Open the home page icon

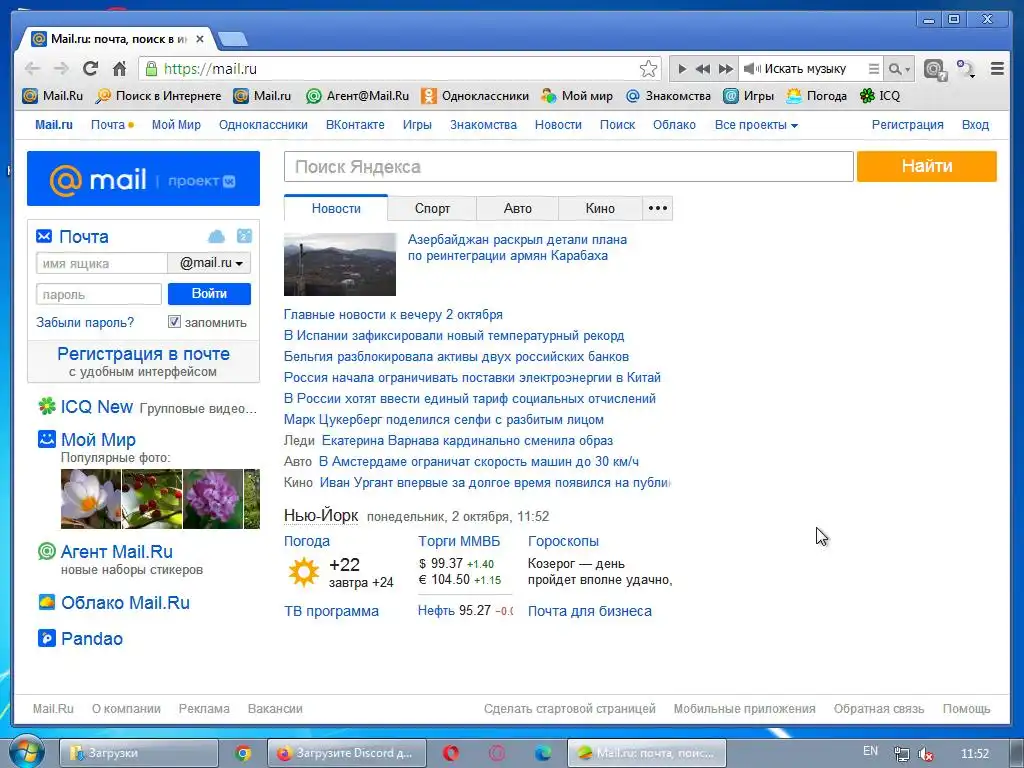pyautogui.click(x=119, y=69)
